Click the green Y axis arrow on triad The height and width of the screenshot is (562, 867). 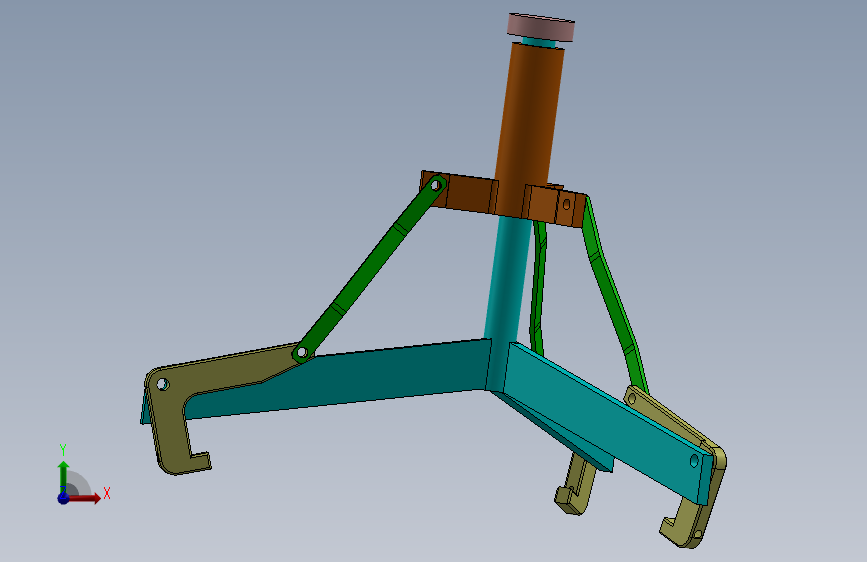click(x=64, y=476)
